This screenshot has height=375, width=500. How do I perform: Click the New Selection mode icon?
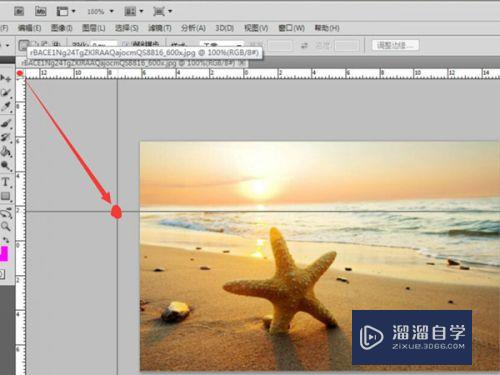(23, 45)
